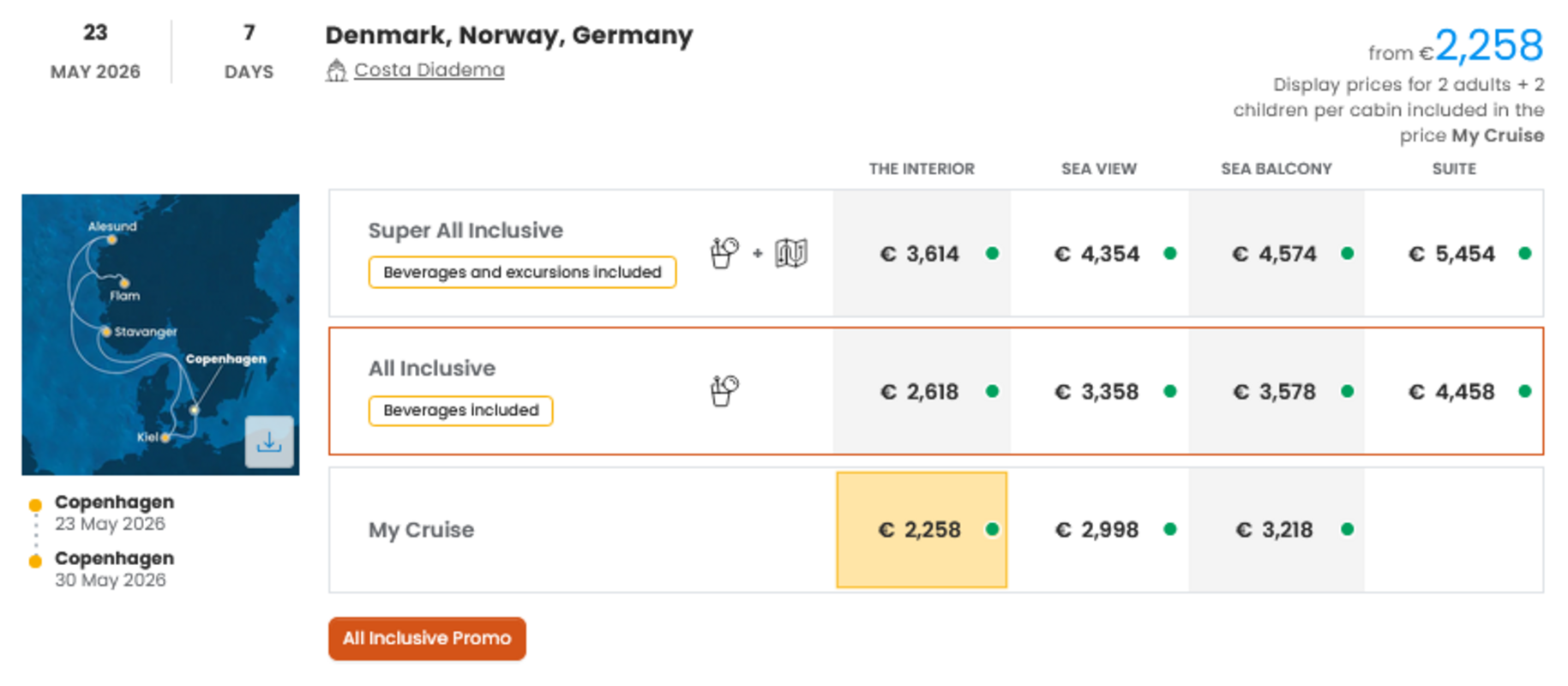Click the Suite column header

click(1453, 169)
